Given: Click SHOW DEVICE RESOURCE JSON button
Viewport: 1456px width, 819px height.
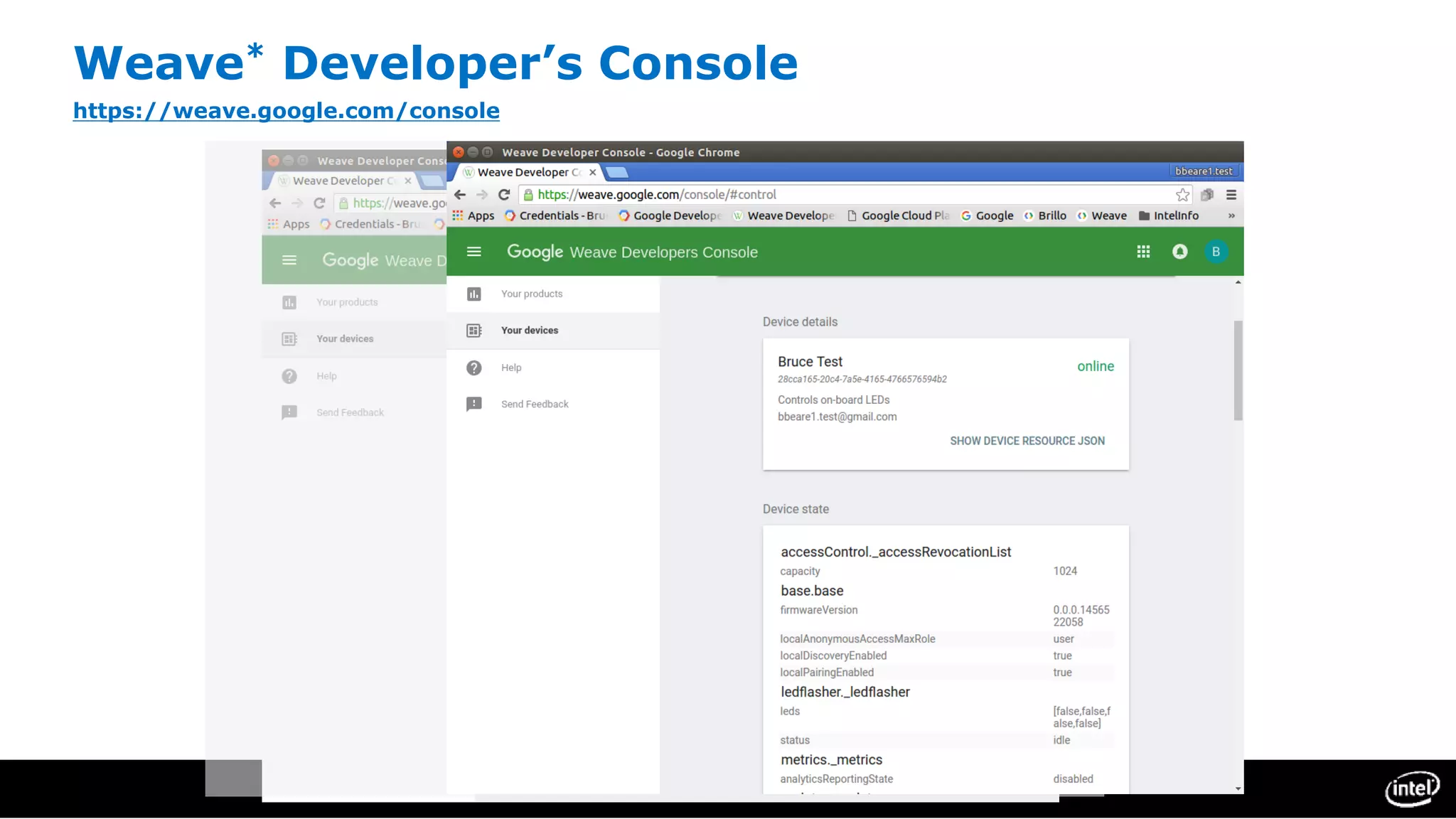Looking at the screenshot, I should 1027,441.
